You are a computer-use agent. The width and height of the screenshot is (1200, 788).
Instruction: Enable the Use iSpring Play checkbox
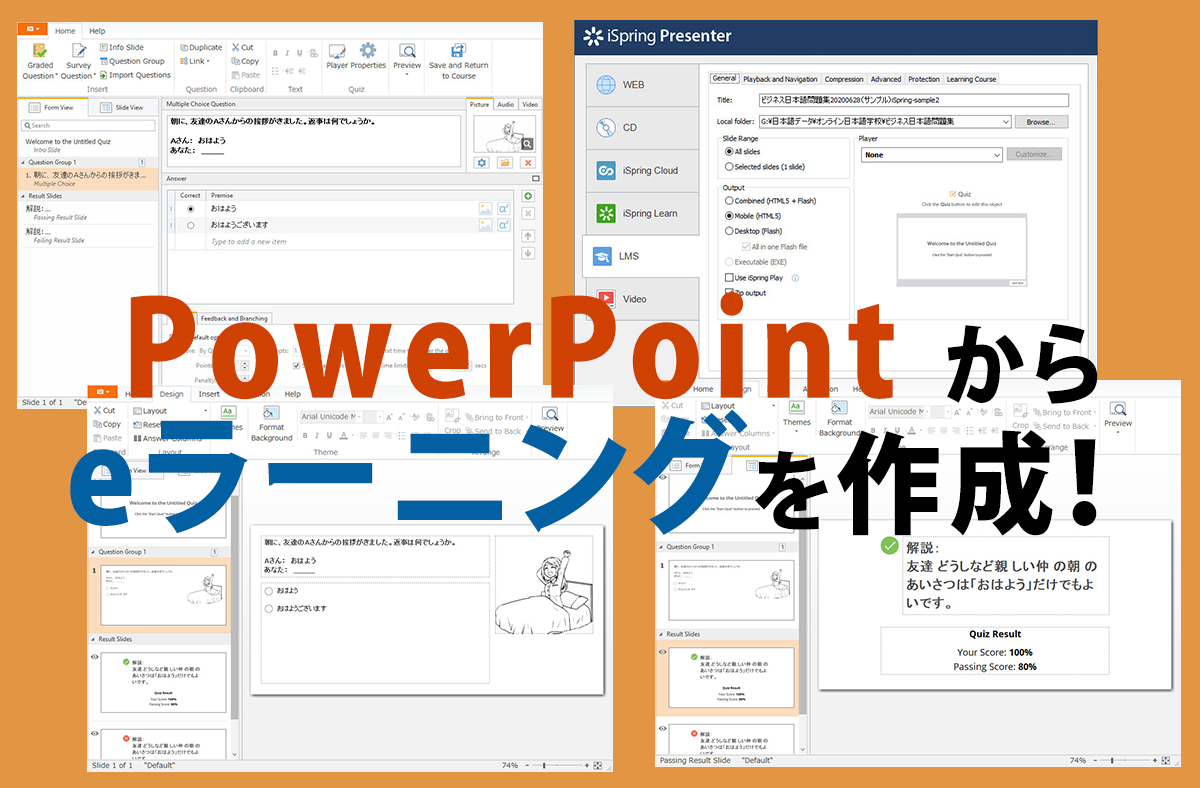click(729, 277)
